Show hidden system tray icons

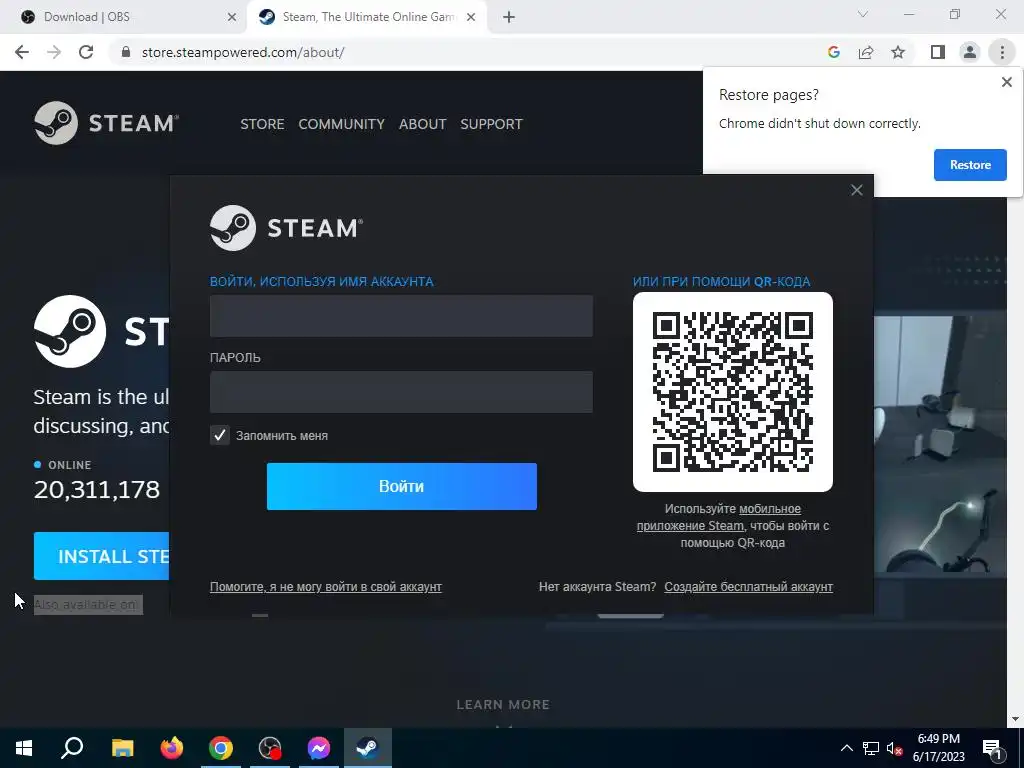[x=846, y=748]
